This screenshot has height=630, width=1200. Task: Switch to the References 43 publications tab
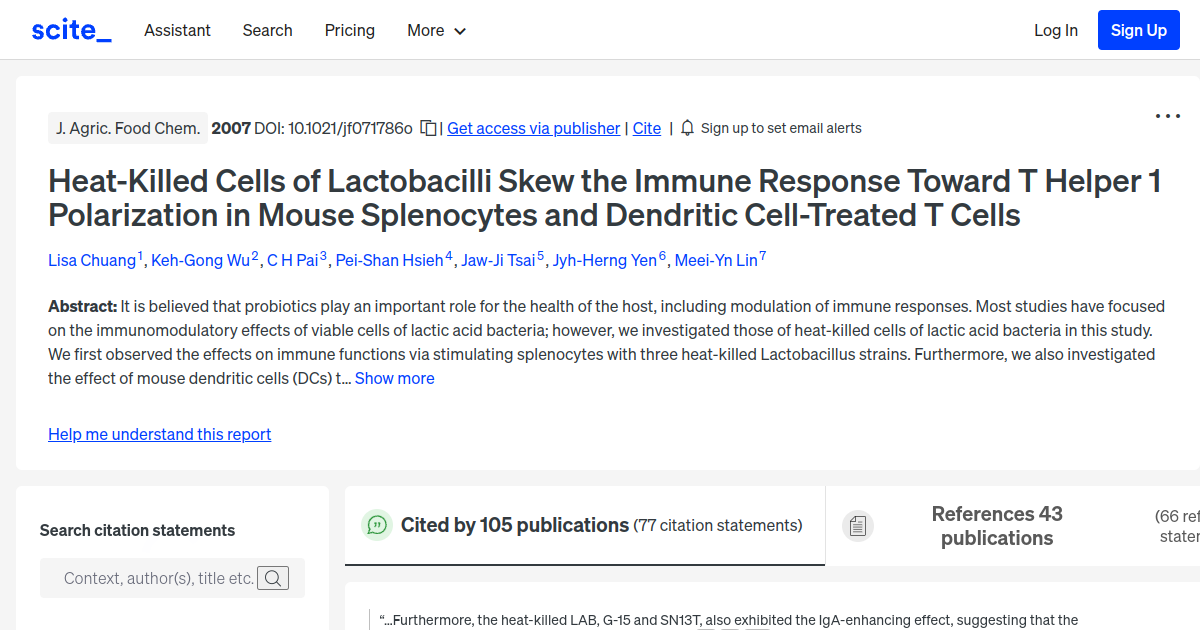click(x=997, y=525)
